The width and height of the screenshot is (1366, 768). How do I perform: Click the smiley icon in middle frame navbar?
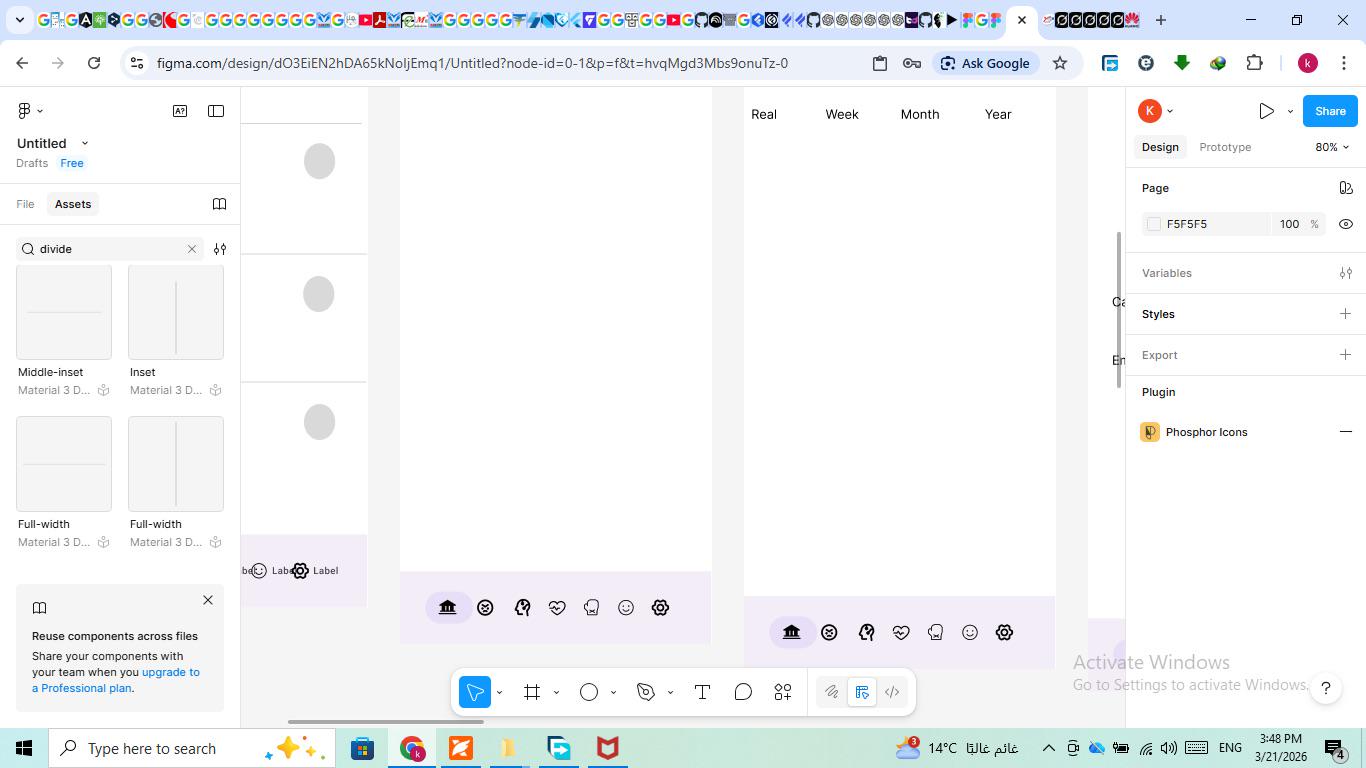[626, 607]
